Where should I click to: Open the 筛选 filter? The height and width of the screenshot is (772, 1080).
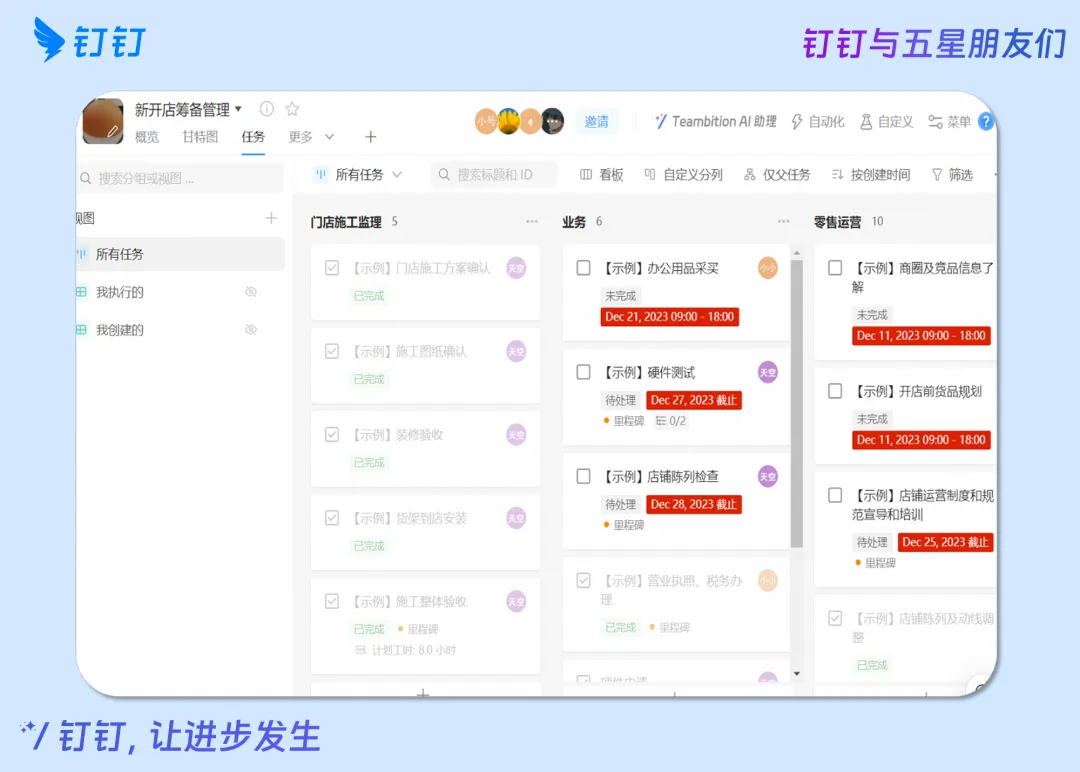pos(952,175)
